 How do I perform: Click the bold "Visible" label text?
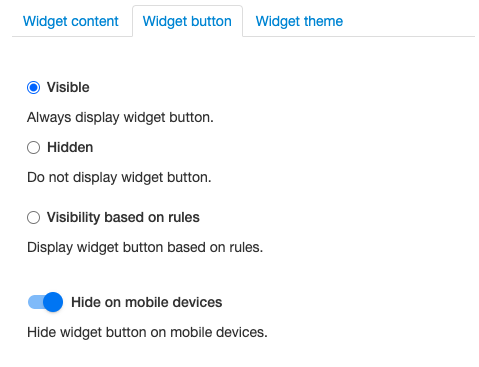click(x=68, y=87)
